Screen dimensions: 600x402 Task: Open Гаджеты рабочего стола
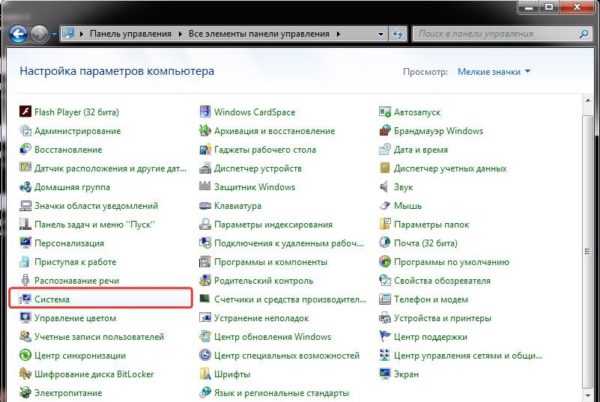click(258, 149)
